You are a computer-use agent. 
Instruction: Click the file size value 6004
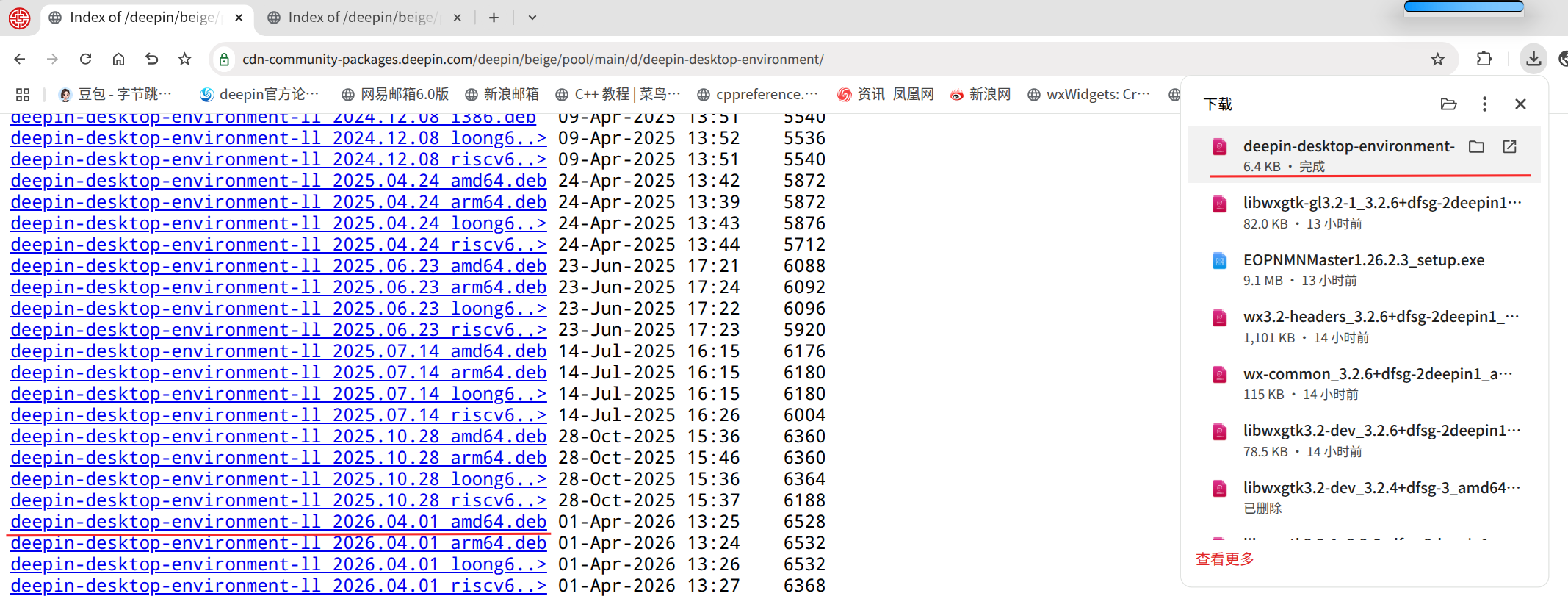pos(804,415)
